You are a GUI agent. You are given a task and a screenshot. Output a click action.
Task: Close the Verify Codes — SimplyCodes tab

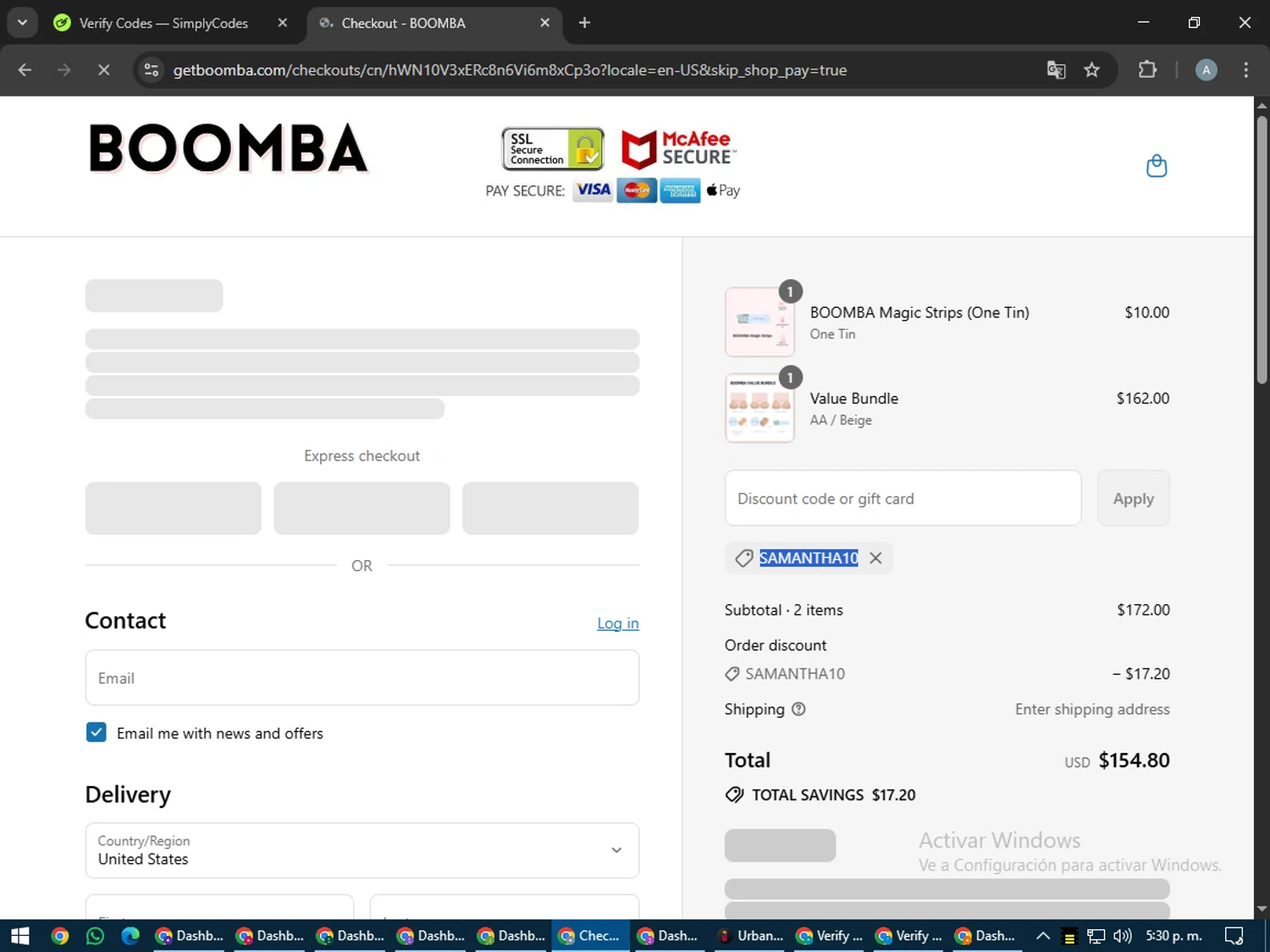pos(283,23)
